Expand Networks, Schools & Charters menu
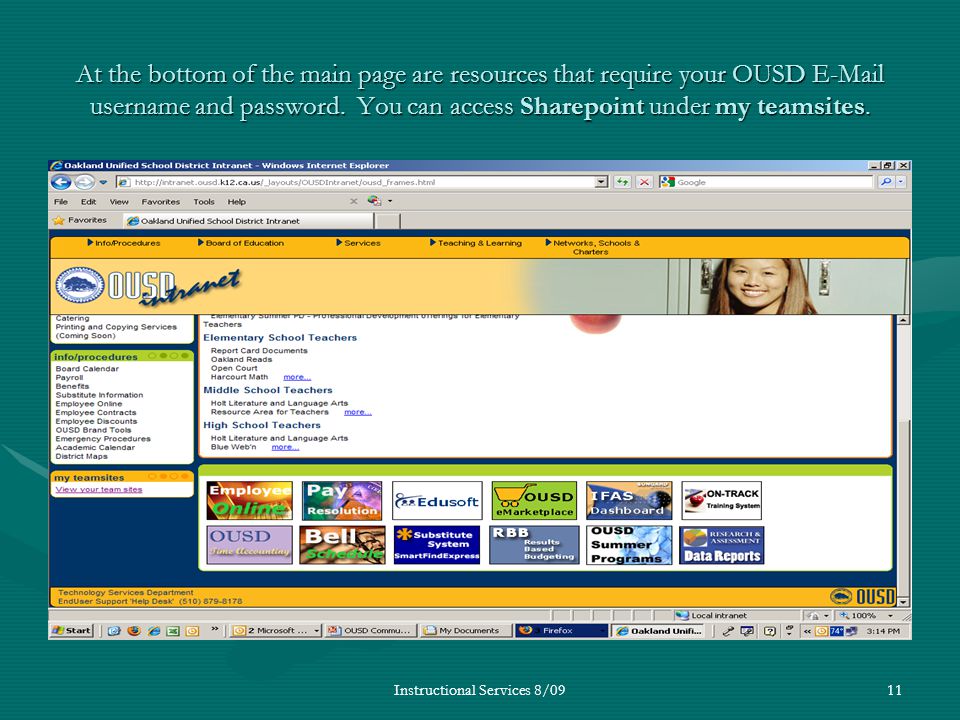 click(592, 247)
